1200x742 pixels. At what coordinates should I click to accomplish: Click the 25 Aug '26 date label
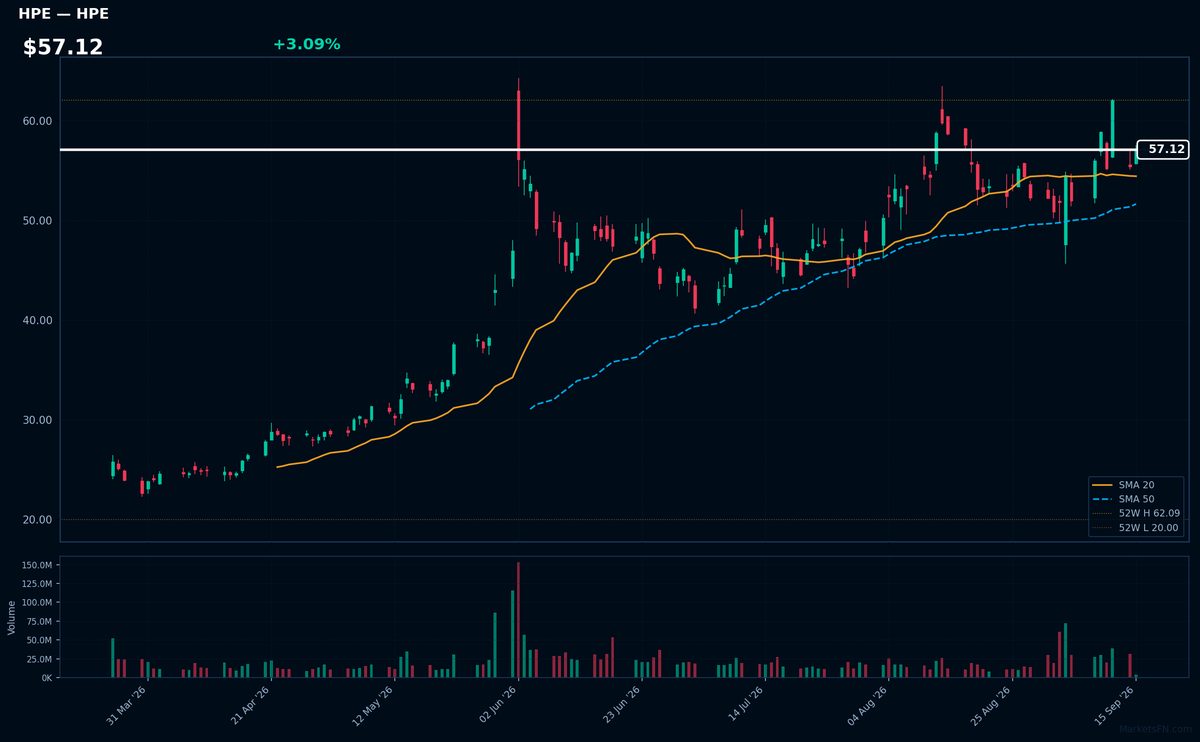coord(989,705)
